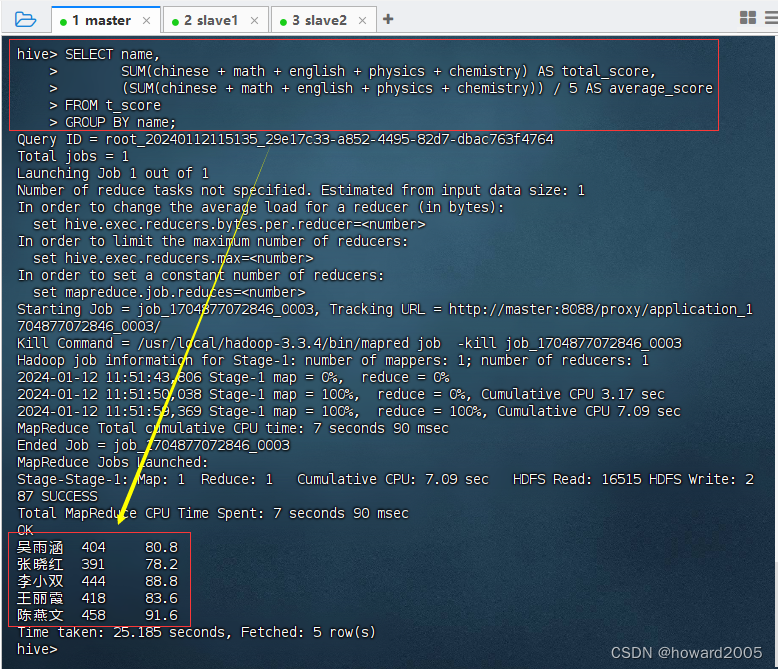The width and height of the screenshot is (778, 669).
Task: Add a new session tab with plus icon
Action: (388, 19)
